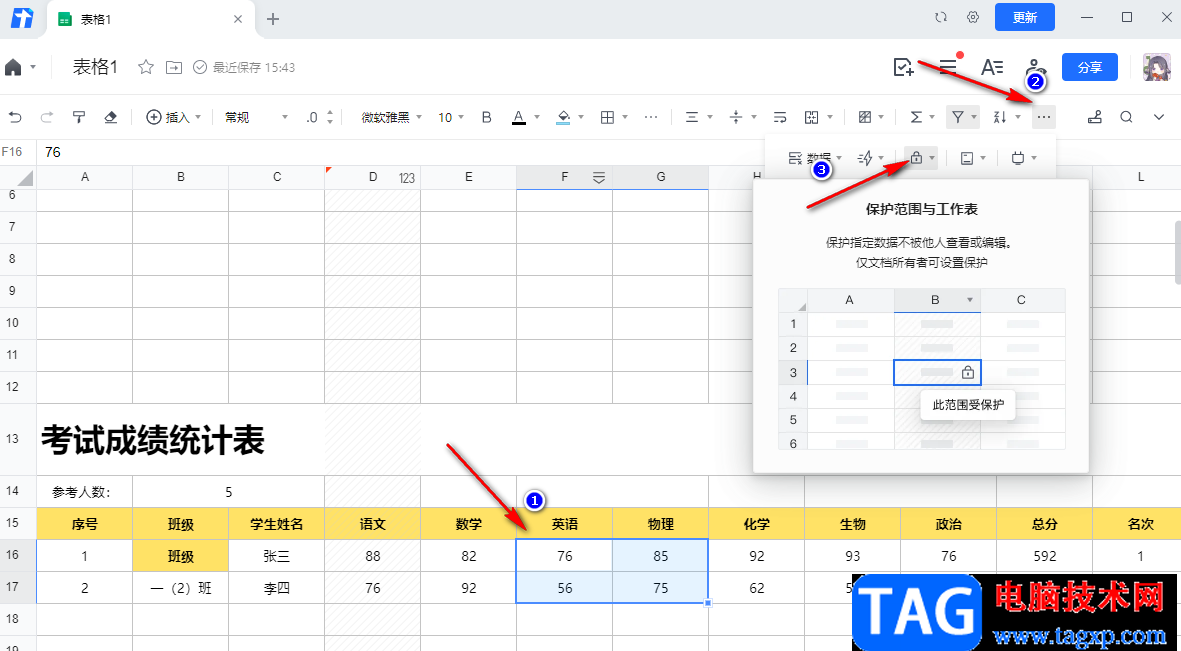Select the cell containing 张三
The image size is (1181, 651).
pyautogui.click(x=276, y=556)
